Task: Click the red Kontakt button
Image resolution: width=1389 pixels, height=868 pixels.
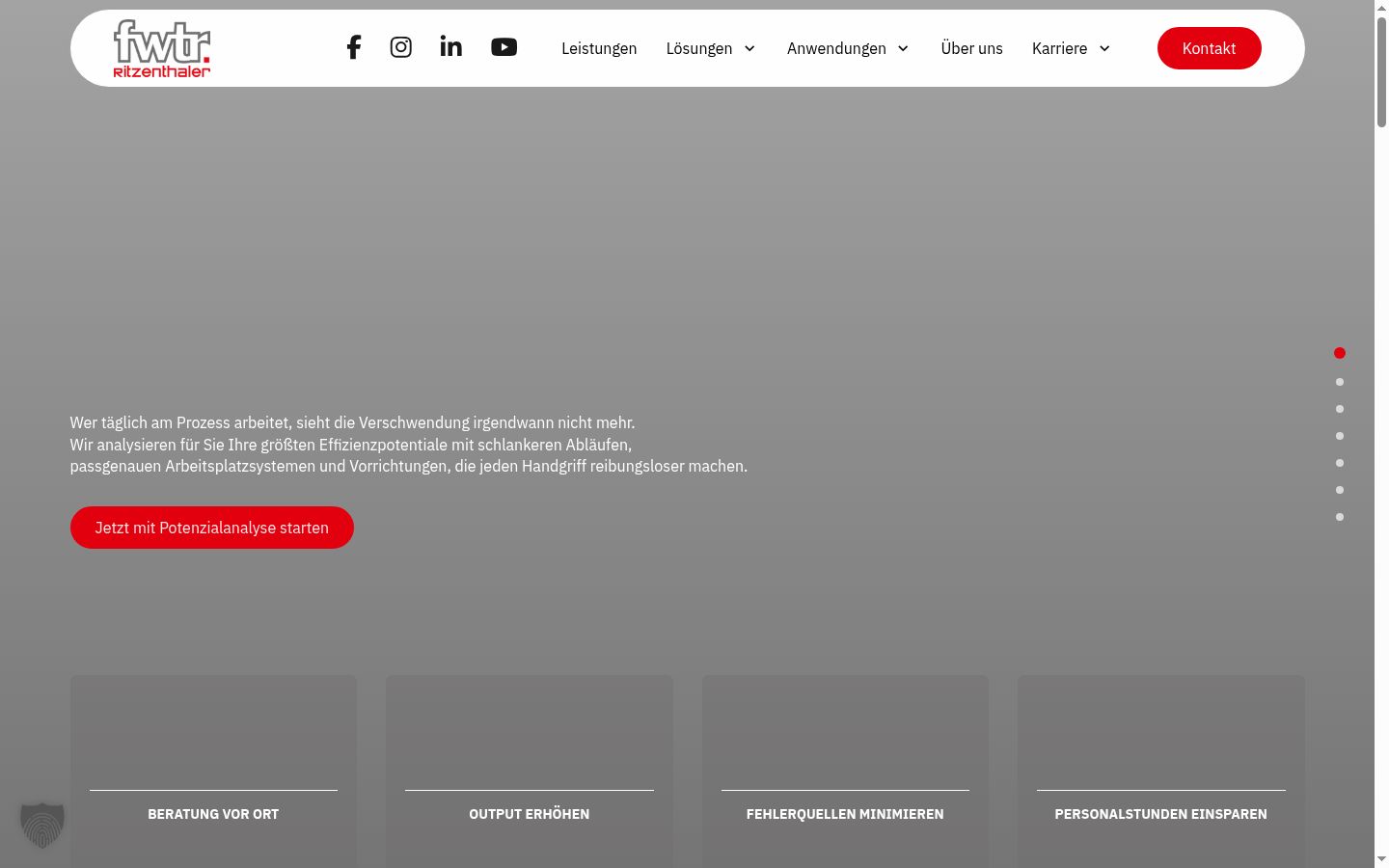Action: 1209,48
